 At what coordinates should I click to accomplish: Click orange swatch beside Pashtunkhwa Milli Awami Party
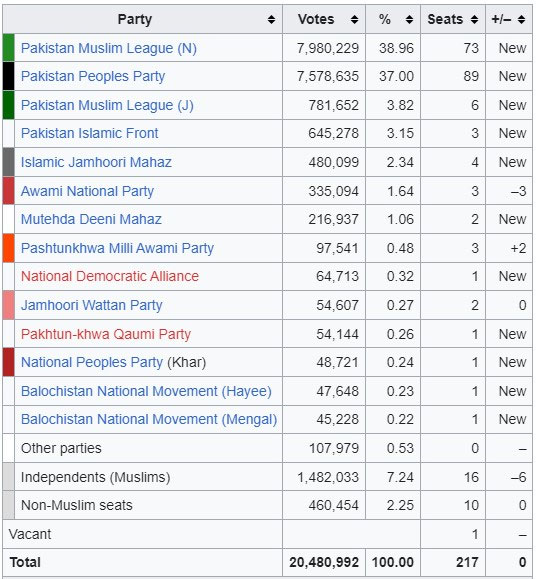[8, 248]
